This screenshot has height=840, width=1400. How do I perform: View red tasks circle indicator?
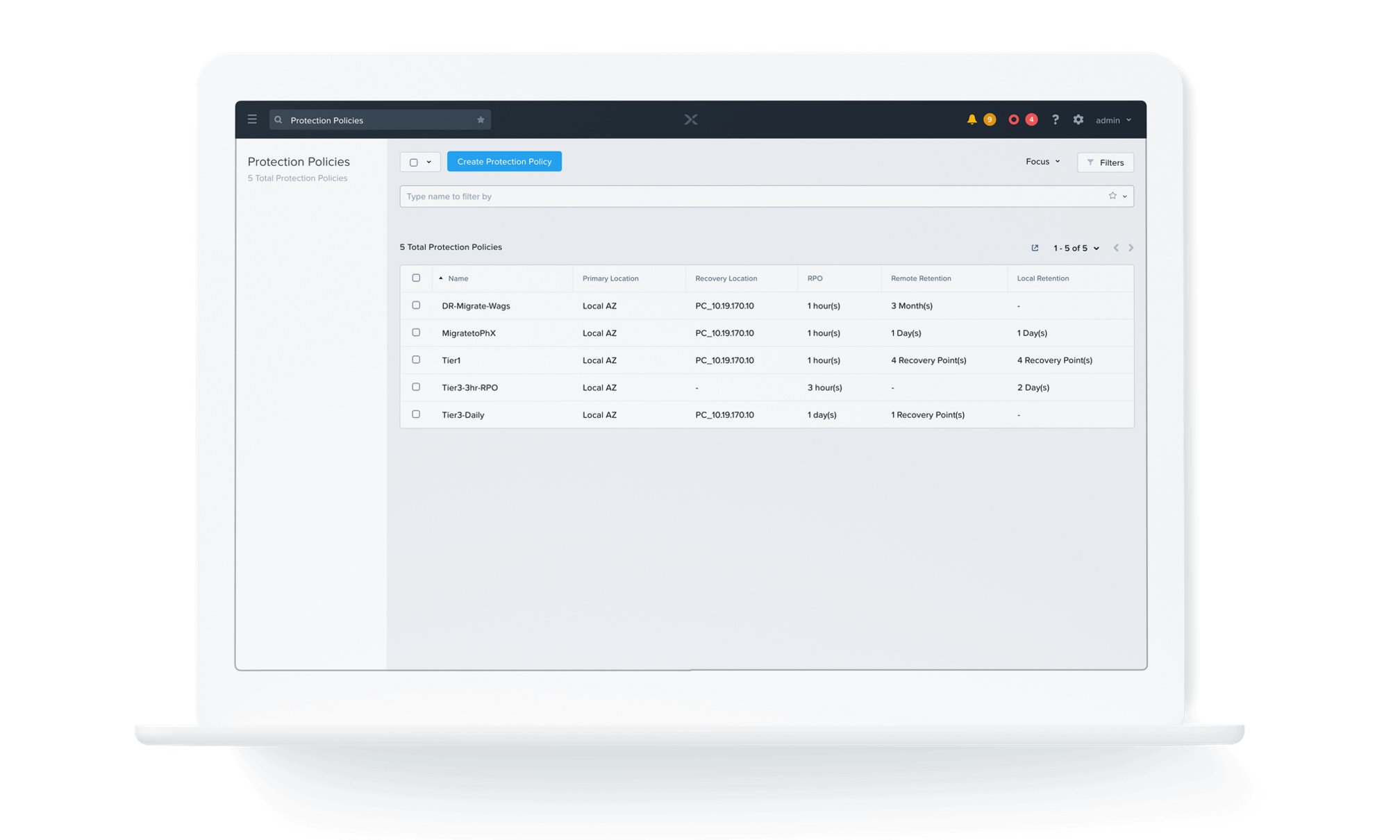pos(1013,119)
